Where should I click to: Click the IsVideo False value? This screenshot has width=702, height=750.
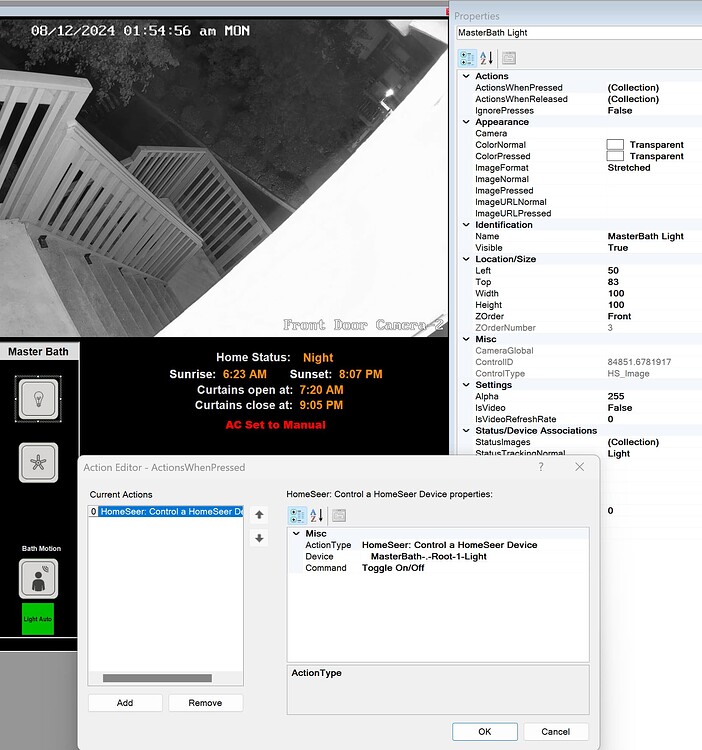pos(620,408)
